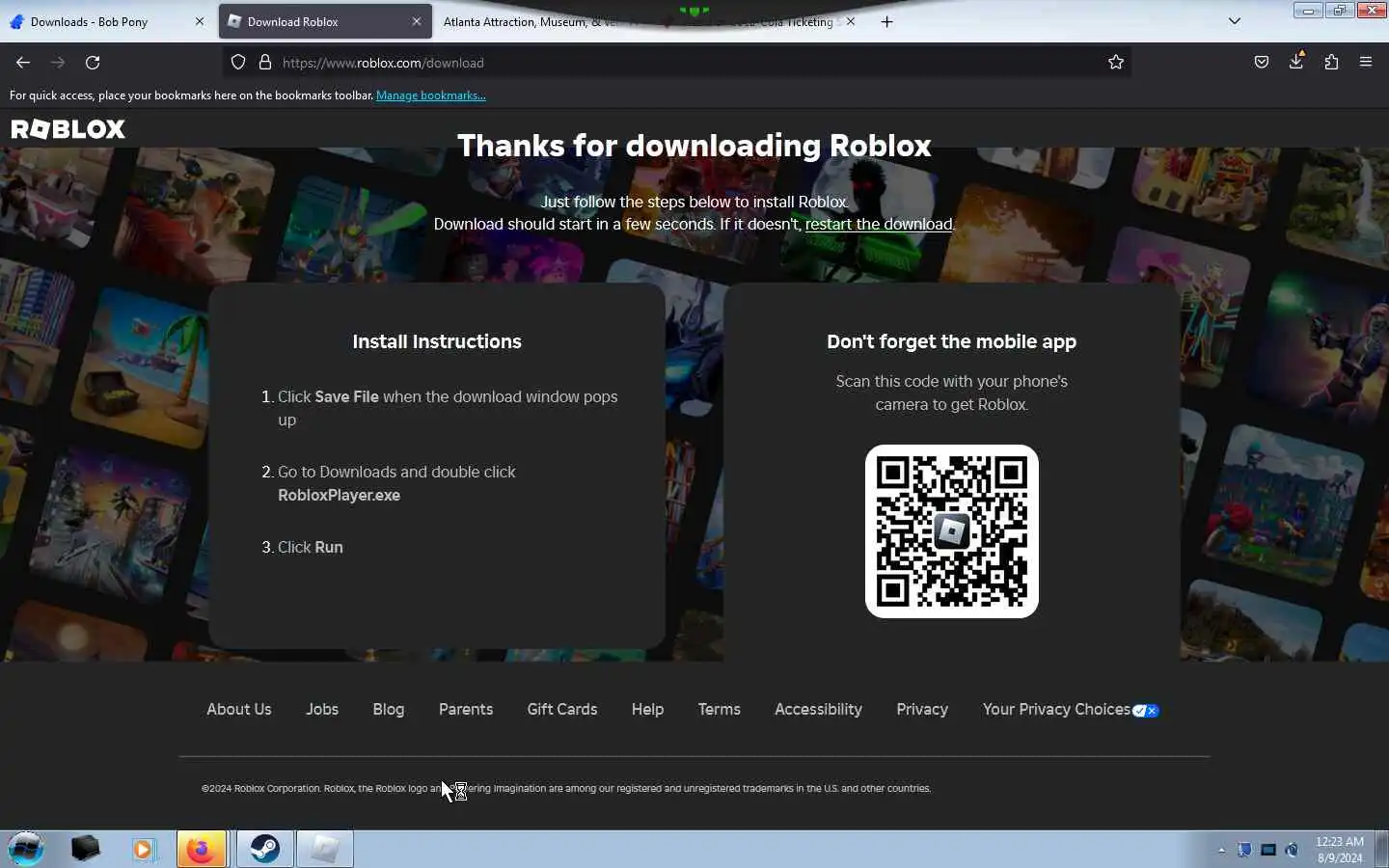Open the Accessibility footer link

point(818,709)
